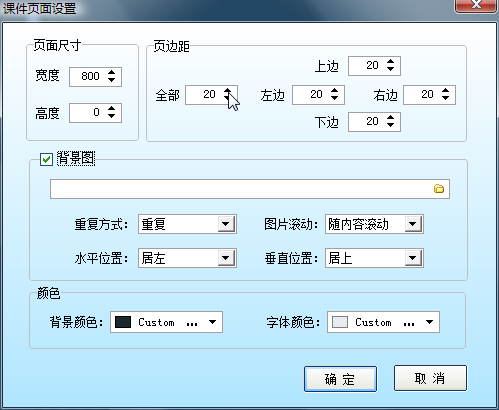Decrease 右边 margin with down arrow
This screenshot has width=499, height=410.
[445, 98]
